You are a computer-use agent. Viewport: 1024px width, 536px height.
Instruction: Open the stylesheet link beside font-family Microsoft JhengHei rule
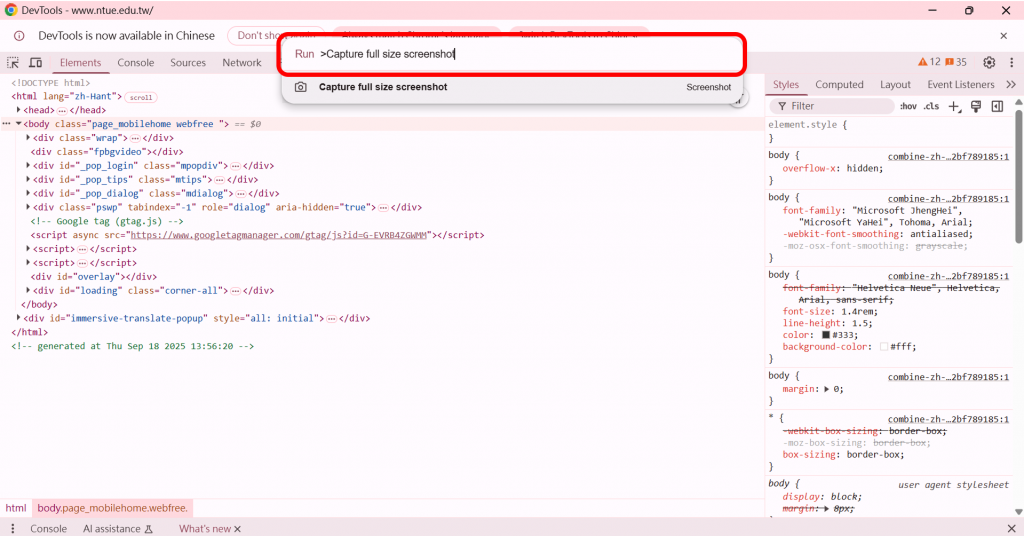948,198
